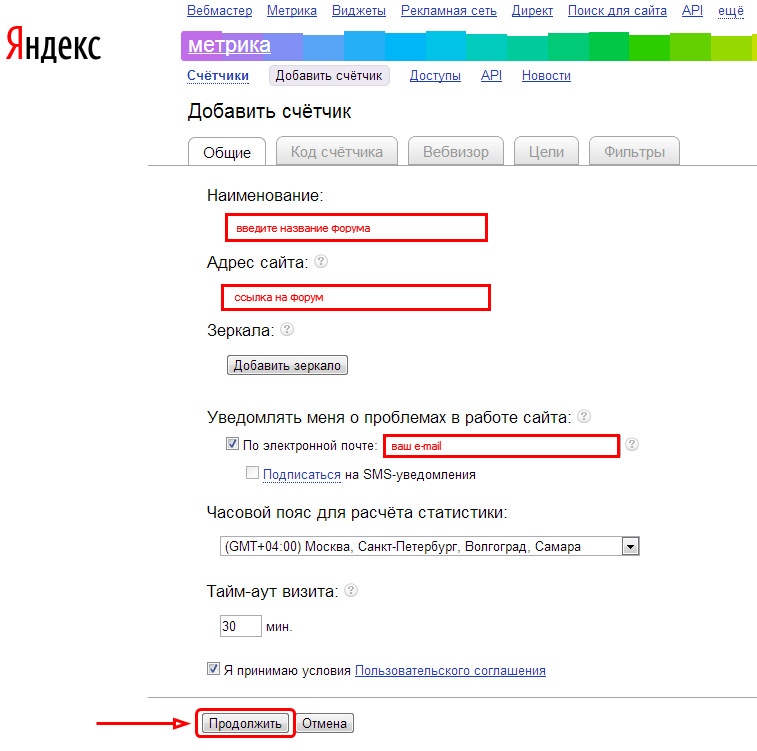The image size is (757, 751).
Task: Open the help icon next to Зеркала
Action: point(287,330)
